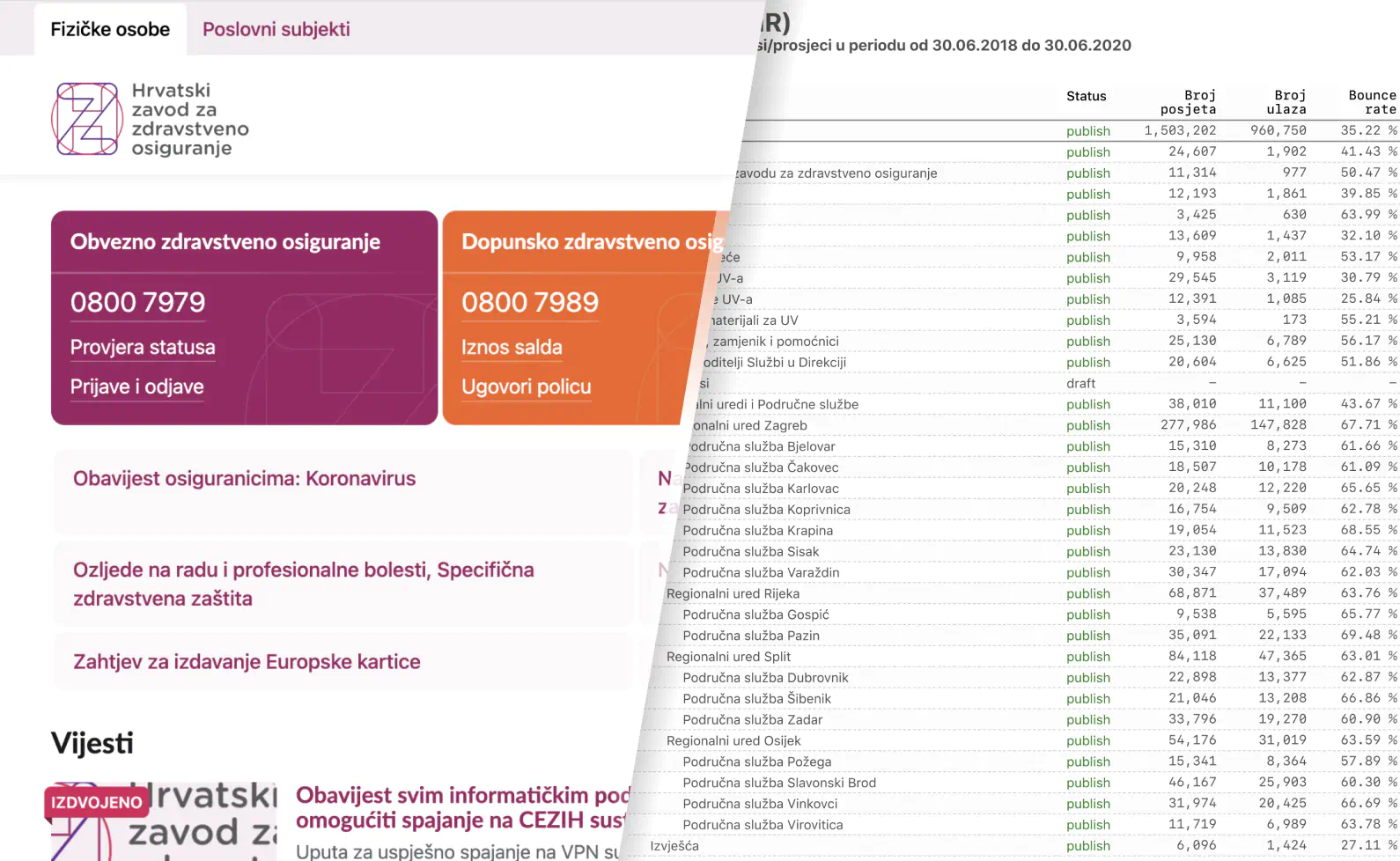Call number 0800 7989 link
This screenshot has height=861, width=1400.
click(529, 302)
